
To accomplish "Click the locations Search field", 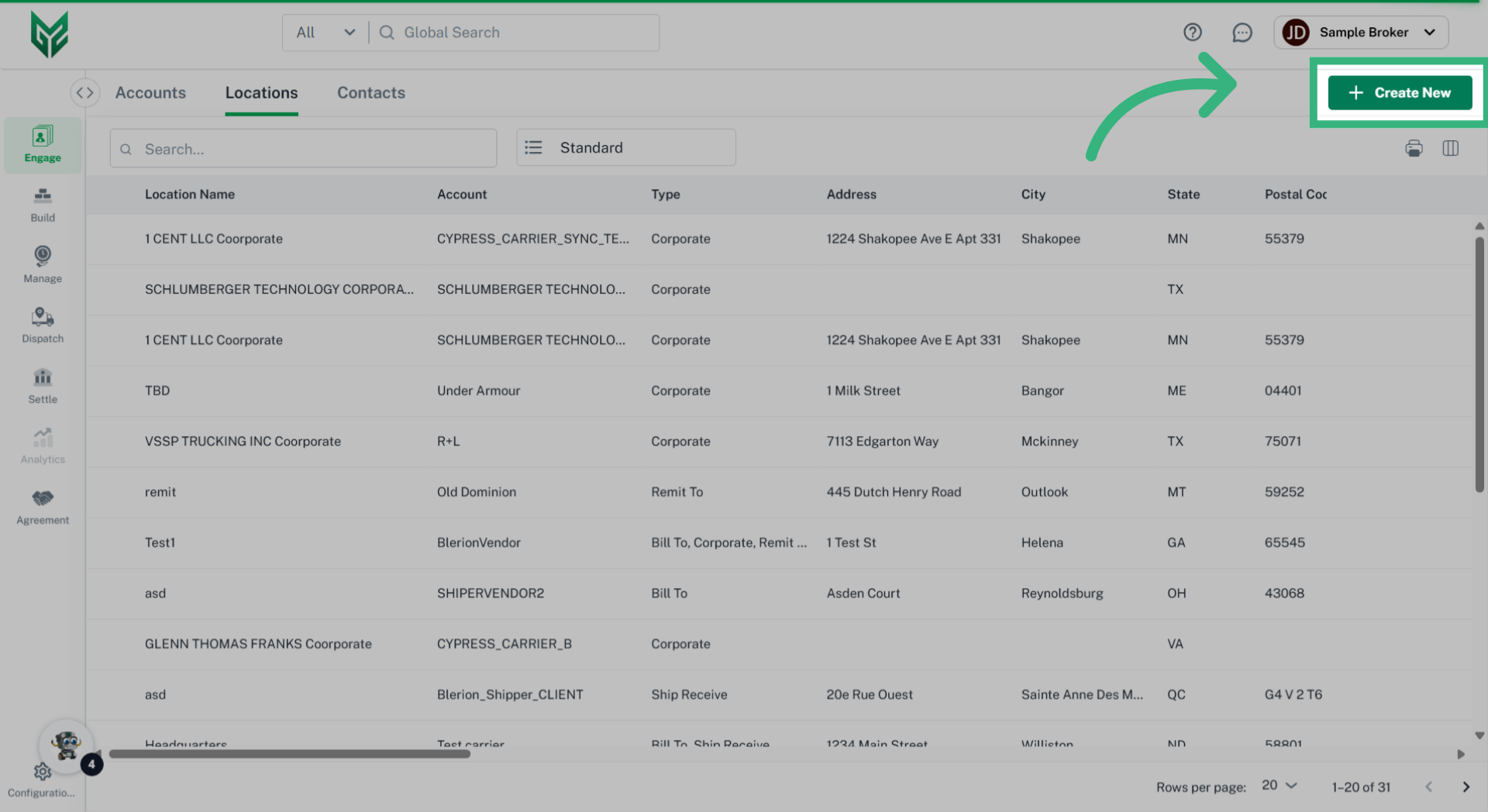I will click(303, 149).
